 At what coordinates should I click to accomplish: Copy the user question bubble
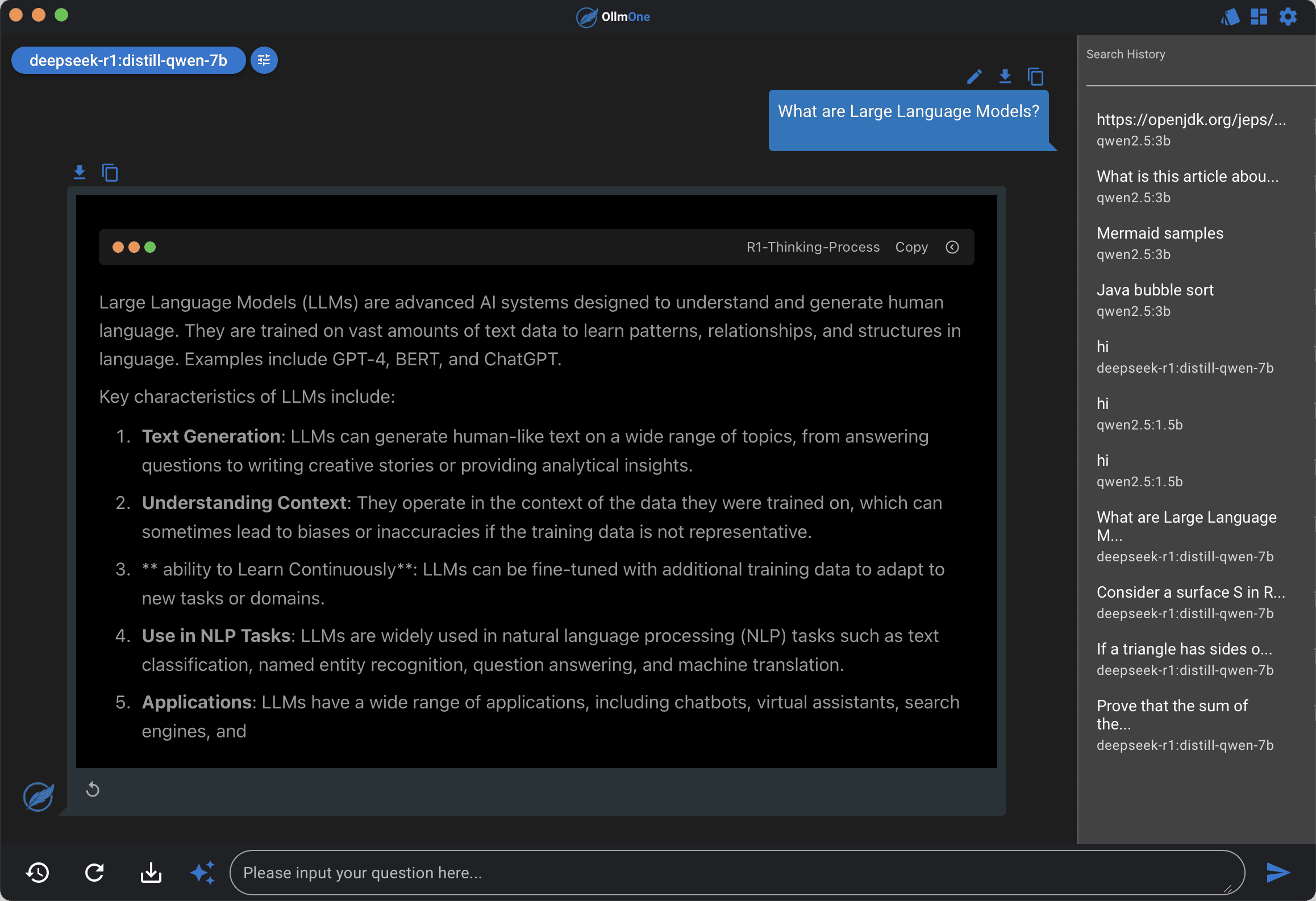pyautogui.click(x=1035, y=77)
